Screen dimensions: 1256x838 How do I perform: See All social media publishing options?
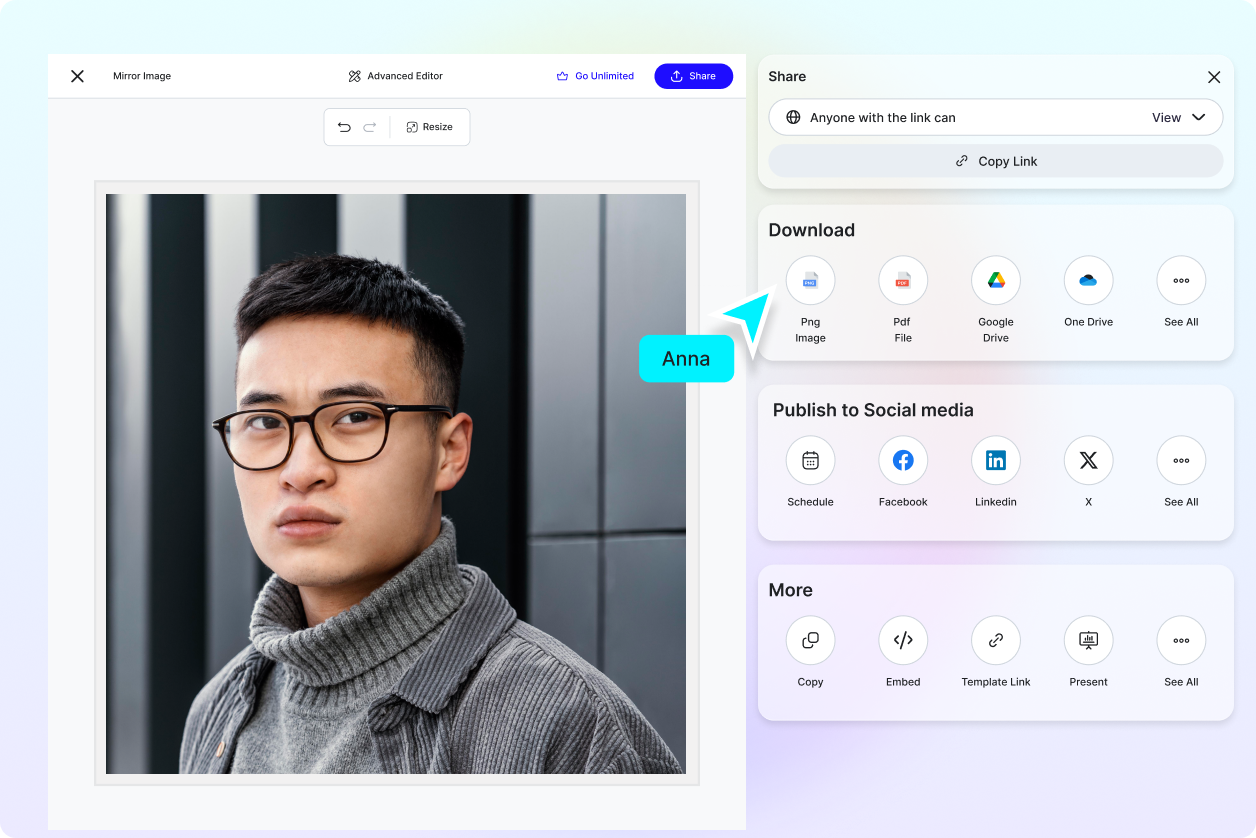tap(1181, 460)
